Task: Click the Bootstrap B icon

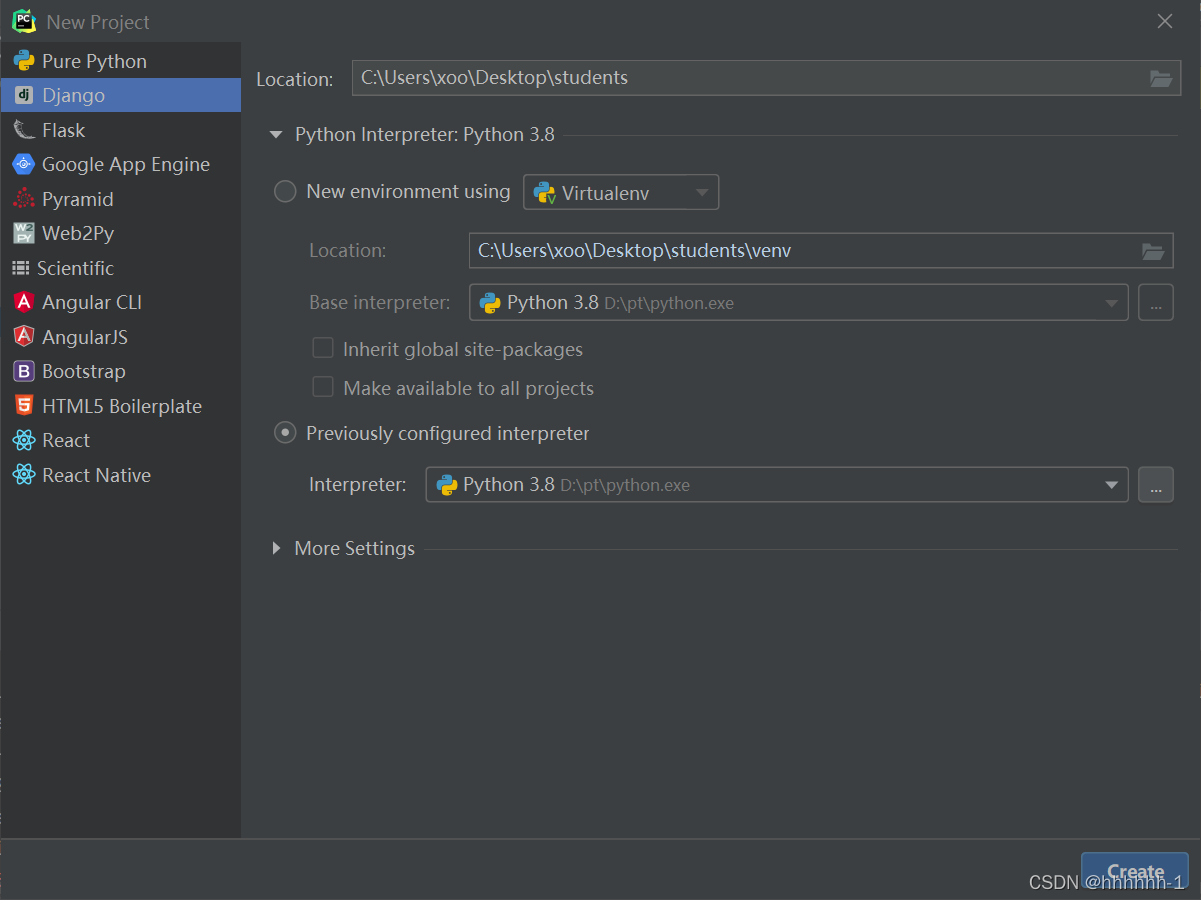Action: (x=24, y=371)
